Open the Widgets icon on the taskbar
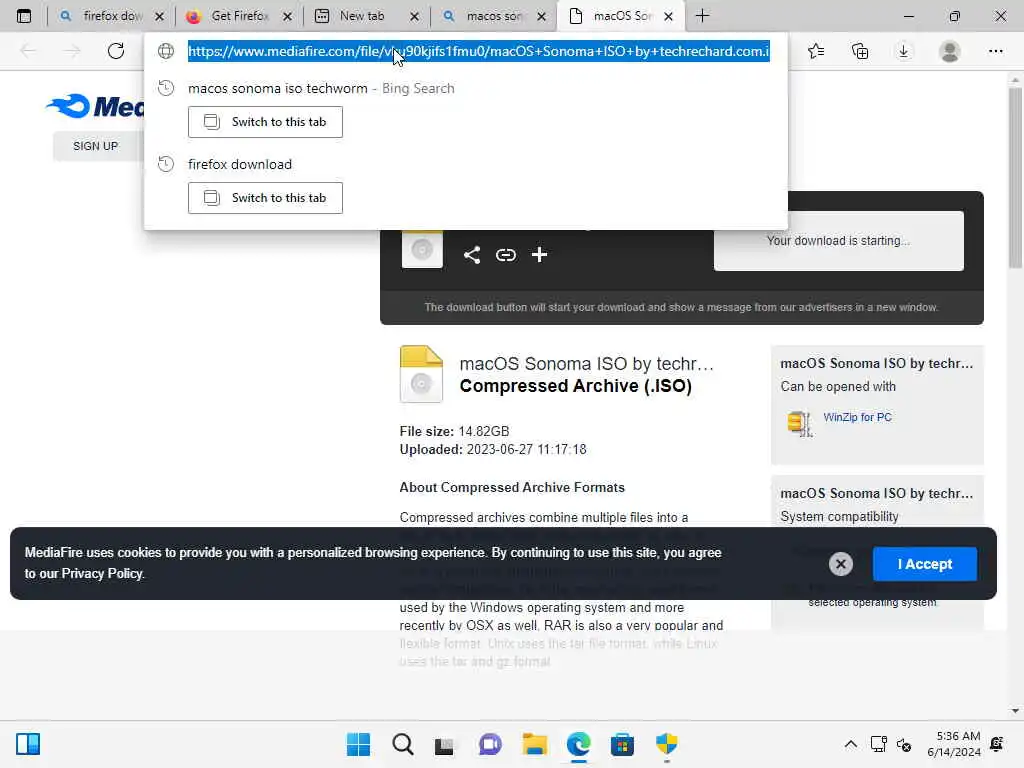The width and height of the screenshot is (1024, 768). (28, 744)
